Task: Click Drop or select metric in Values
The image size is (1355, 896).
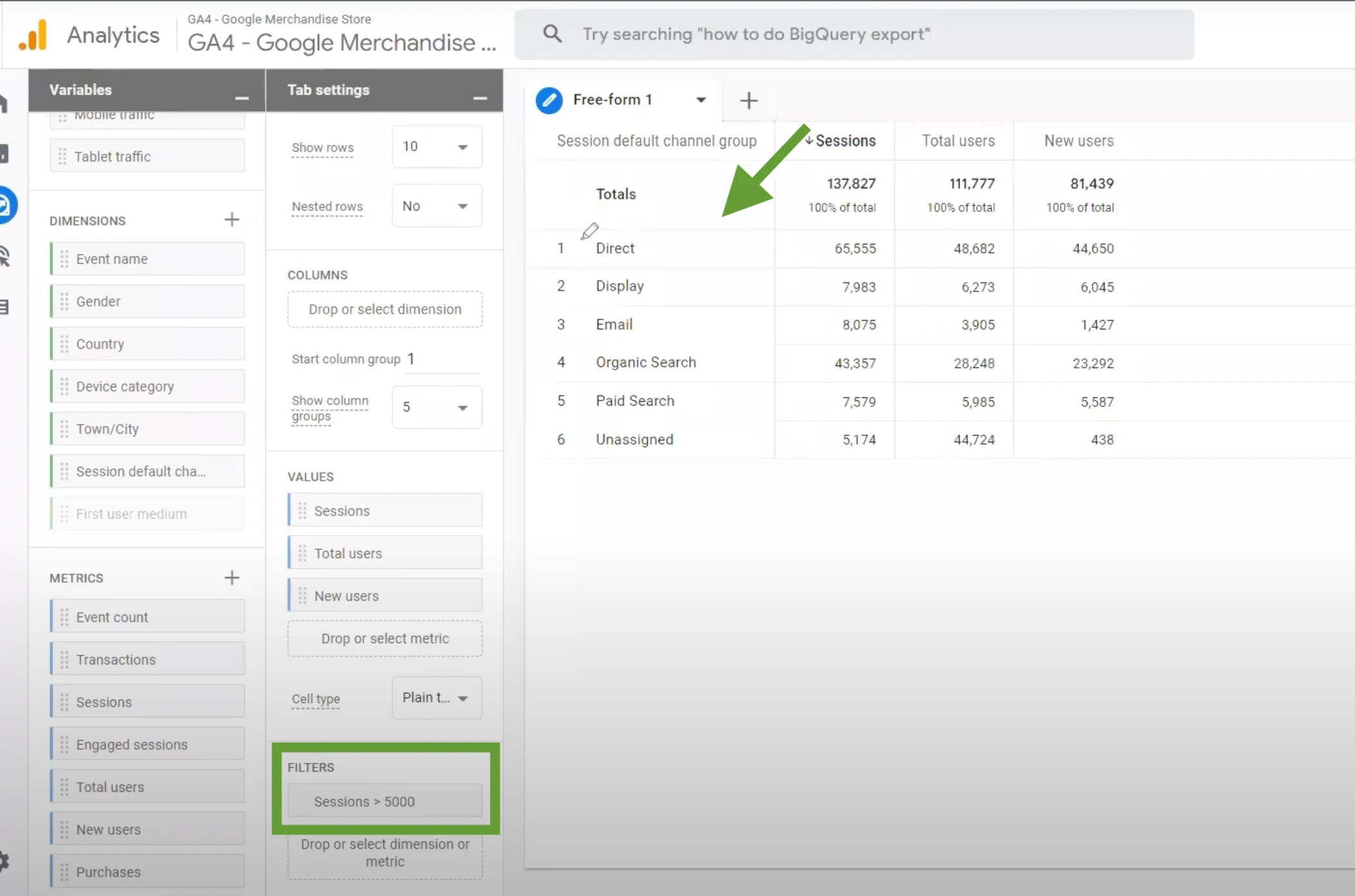Action: (x=384, y=639)
